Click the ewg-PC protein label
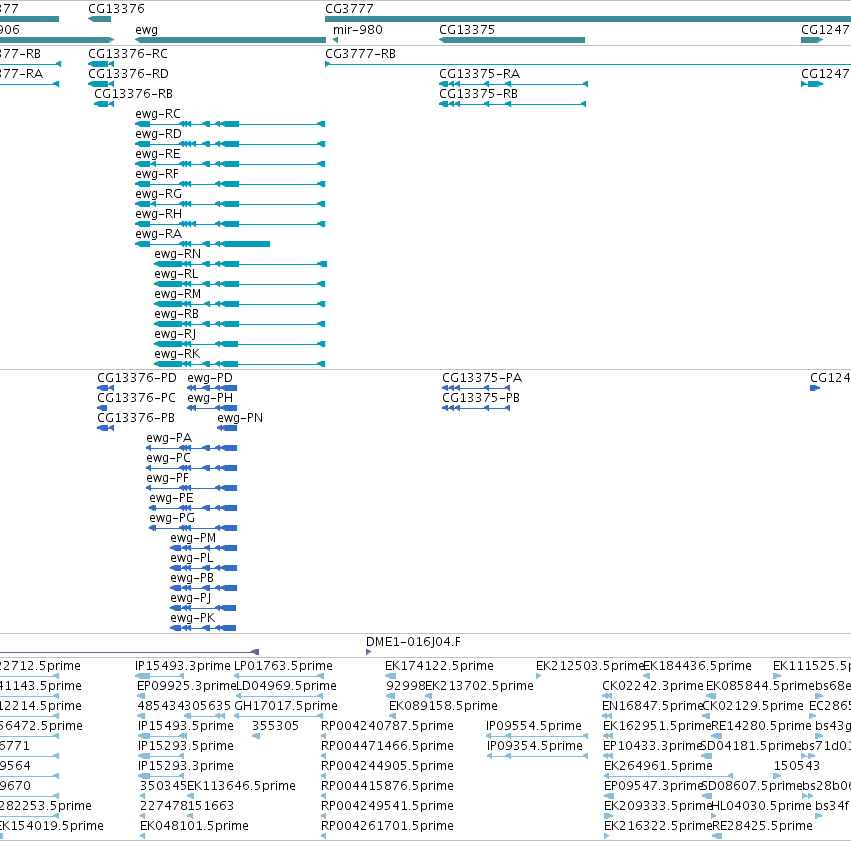Image resolution: width=851 pixels, height=841 pixels. (x=168, y=458)
